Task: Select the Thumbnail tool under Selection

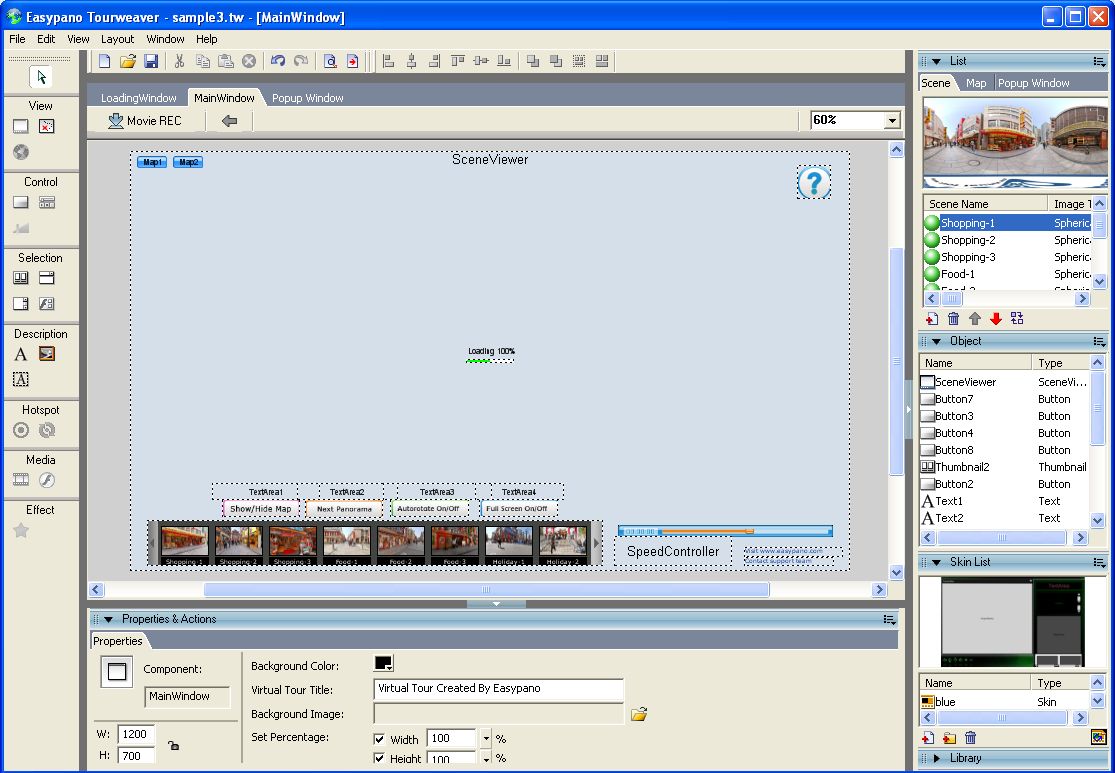Action: (21, 278)
